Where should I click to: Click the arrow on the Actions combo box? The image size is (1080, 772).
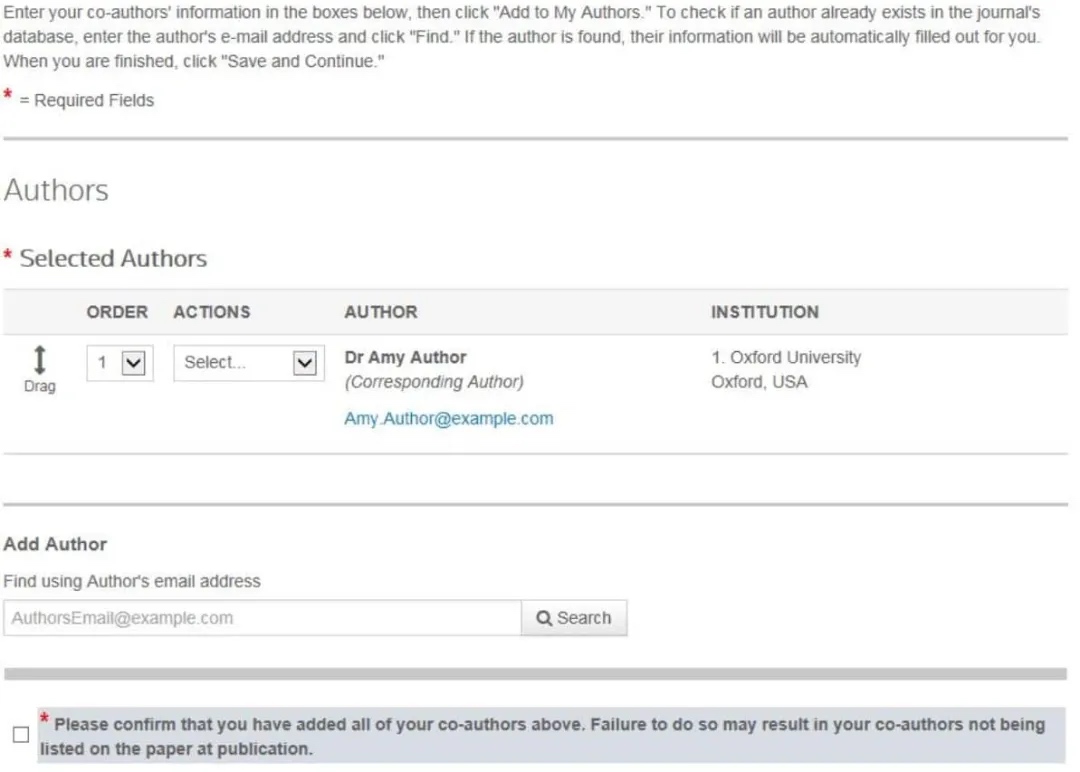(304, 363)
